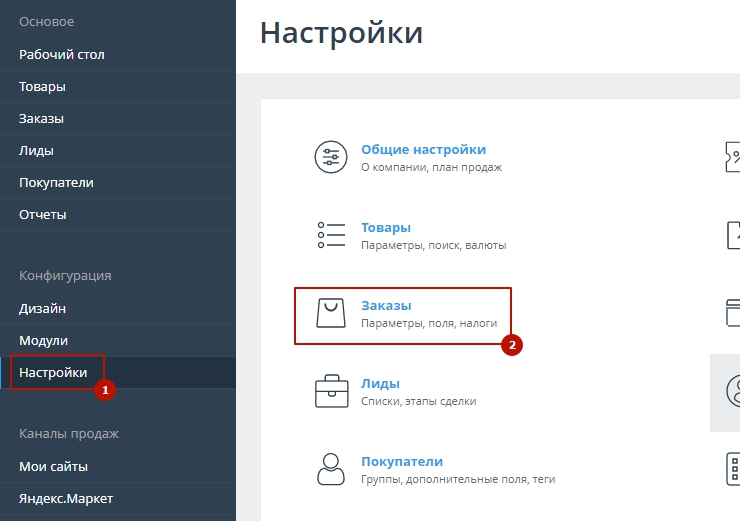This screenshot has width=740, height=521.
Task: Open Покупатели in the left sidebar menu
Action: [57, 182]
